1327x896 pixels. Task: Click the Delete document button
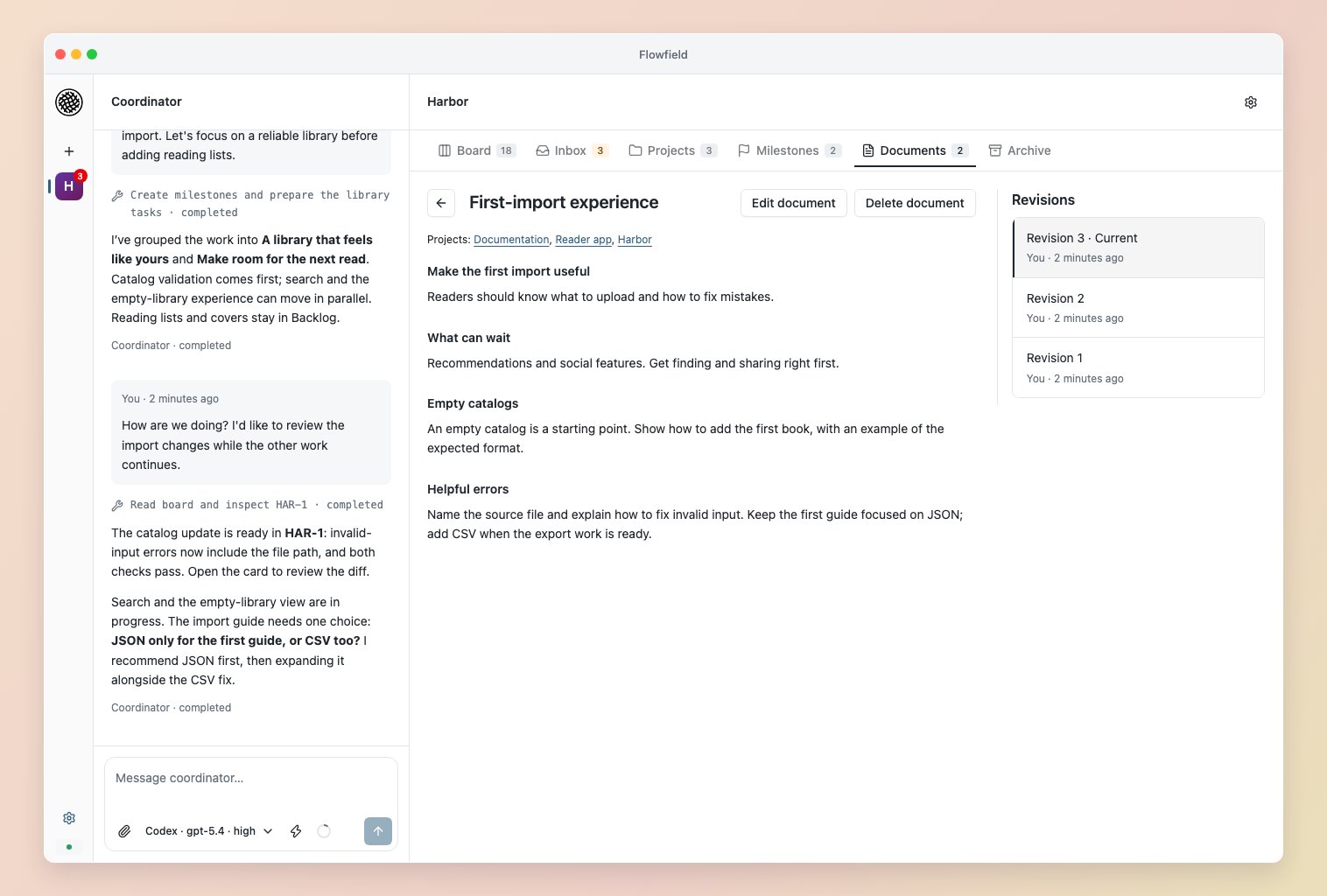point(915,203)
